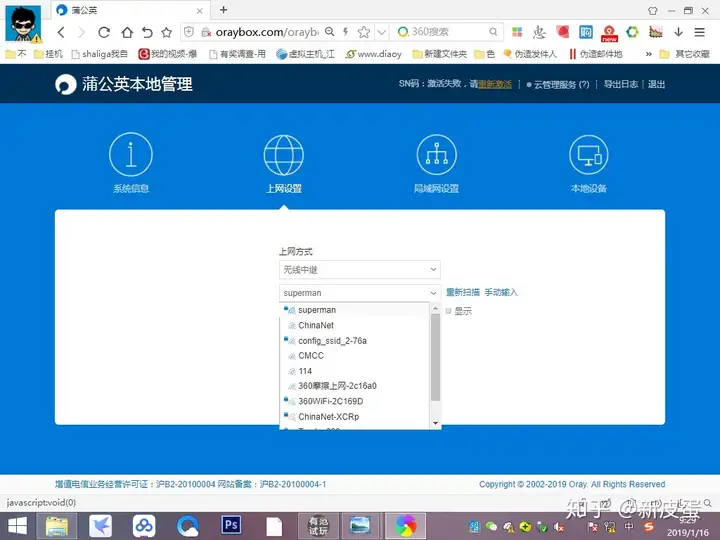Click the oraybox.com address bar

pos(267,32)
